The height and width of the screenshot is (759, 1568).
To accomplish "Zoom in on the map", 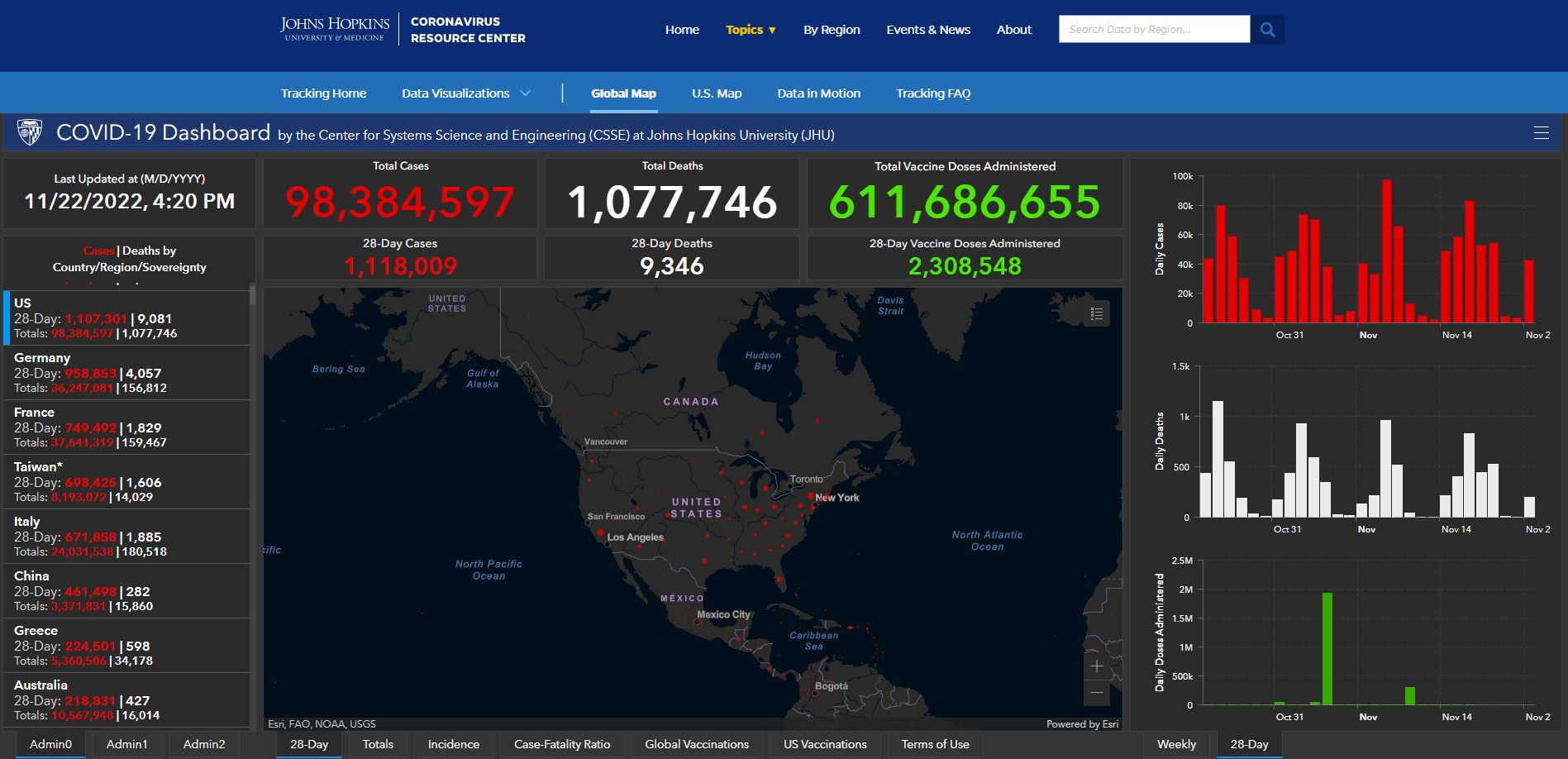I will pos(1097,666).
